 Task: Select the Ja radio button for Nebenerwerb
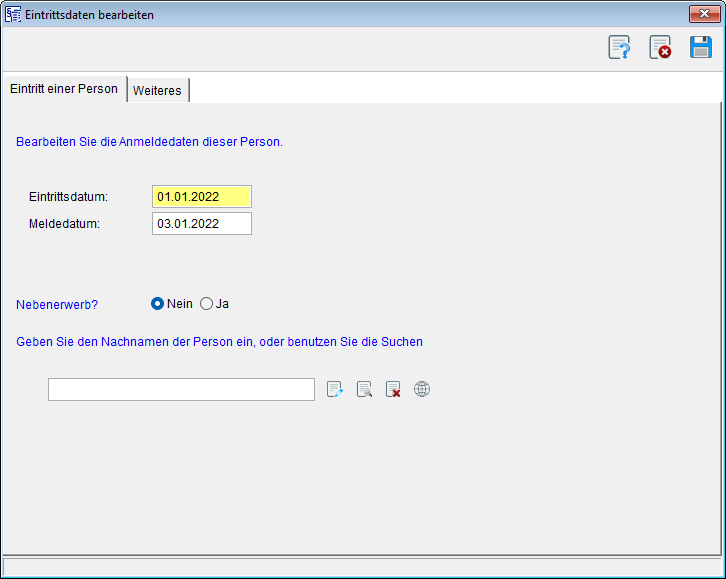(207, 304)
